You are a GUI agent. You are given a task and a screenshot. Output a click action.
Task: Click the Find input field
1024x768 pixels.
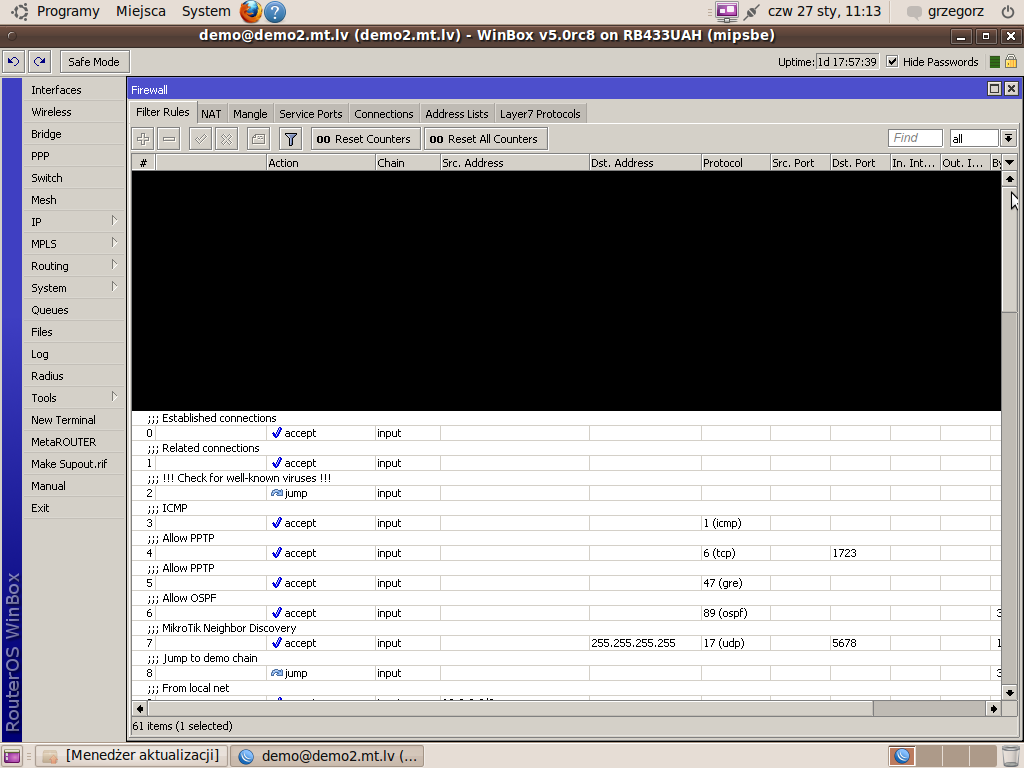click(916, 138)
